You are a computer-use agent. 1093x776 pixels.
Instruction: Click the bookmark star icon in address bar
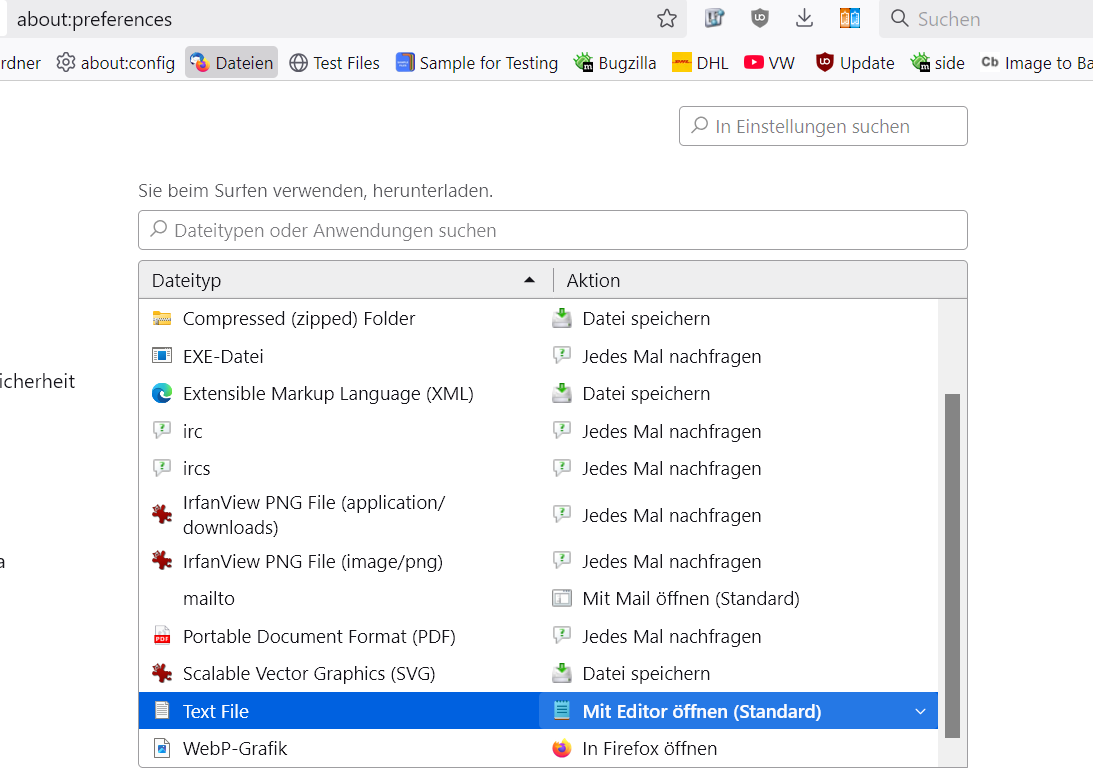point(667,19)
